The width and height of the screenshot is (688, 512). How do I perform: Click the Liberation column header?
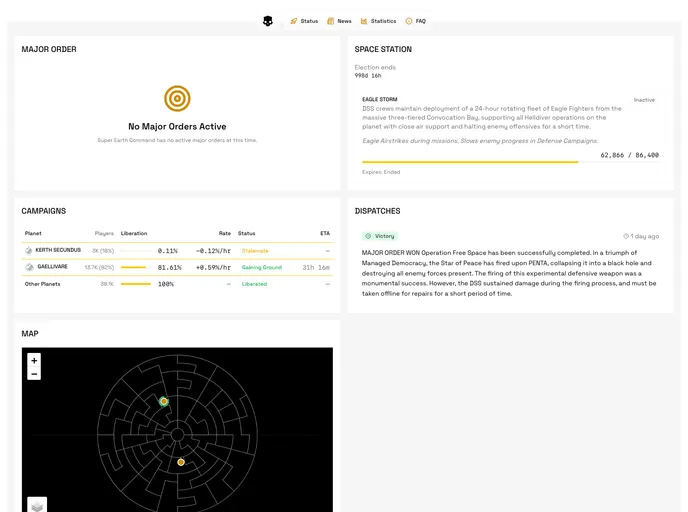[x=134, y=233]
